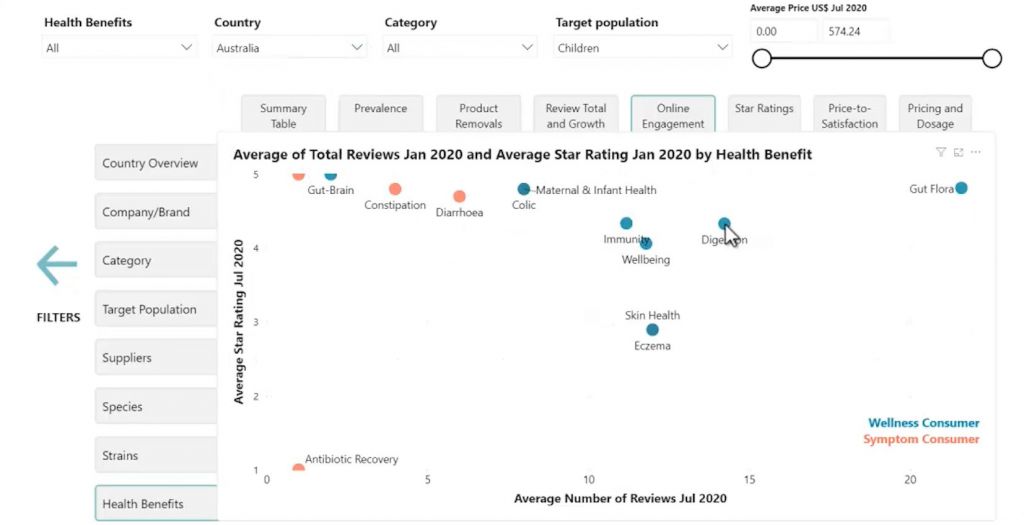Select the Eczema data point

pyautogui.click(x=652, y=330)
